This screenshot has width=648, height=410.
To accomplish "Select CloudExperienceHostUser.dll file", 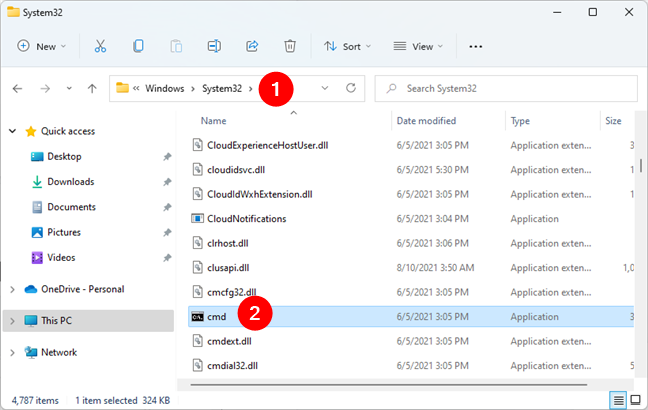I will click(x=267, y=145).
